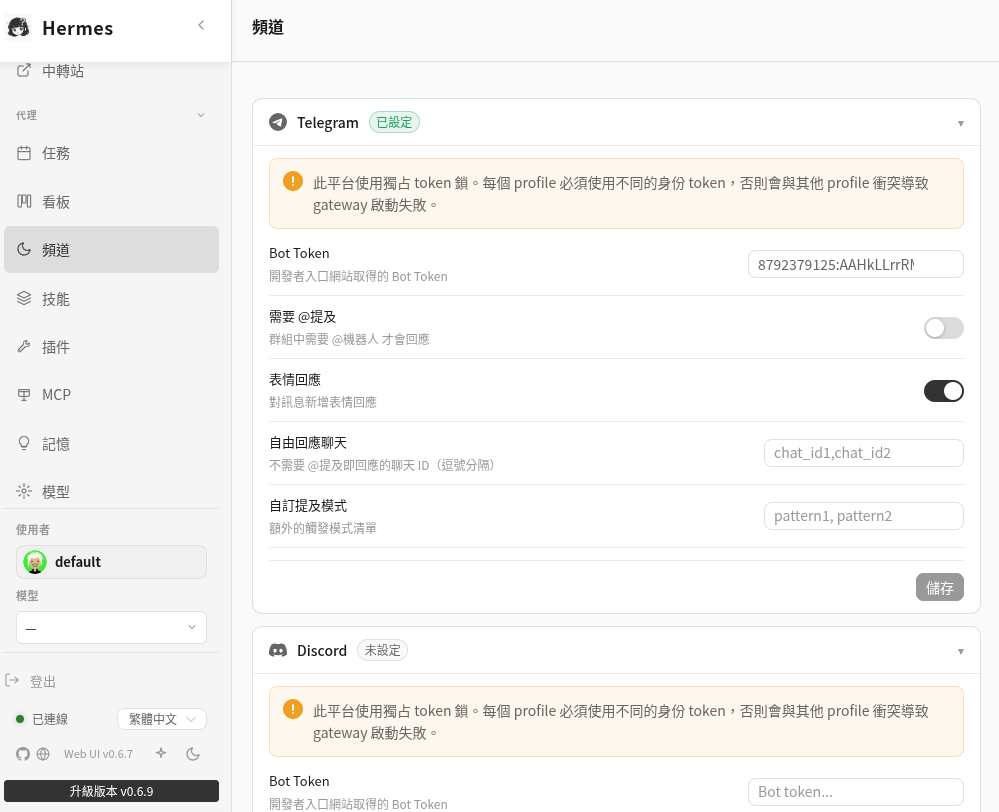The height and width of the screenshot is (812, 999).
Task: Collapse the Telegram channel panel
Action: click(961, 124)
